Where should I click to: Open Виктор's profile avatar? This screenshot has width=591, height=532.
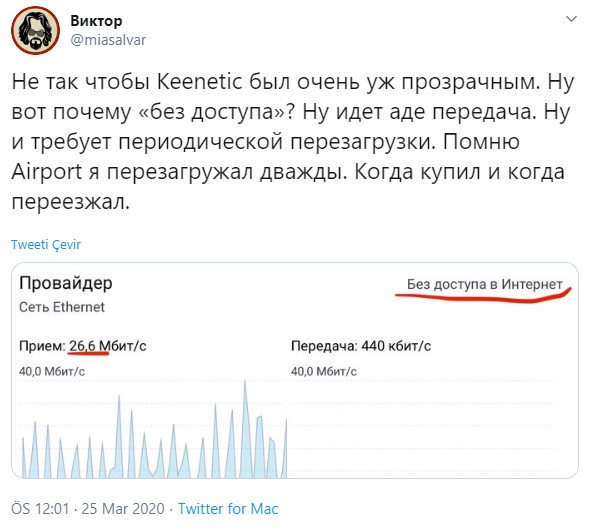(x=35, y=30)
